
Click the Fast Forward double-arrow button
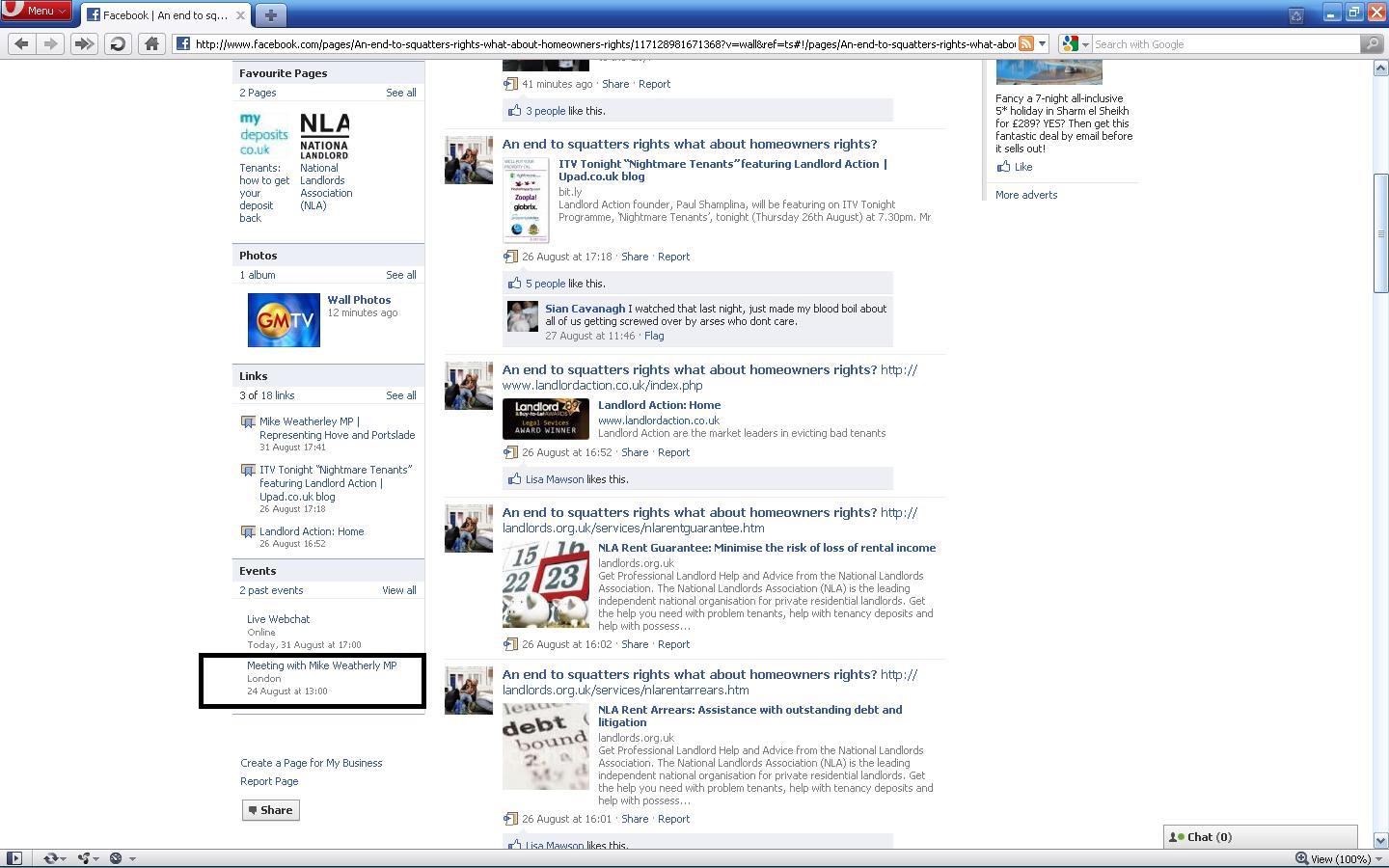[85, 43]
